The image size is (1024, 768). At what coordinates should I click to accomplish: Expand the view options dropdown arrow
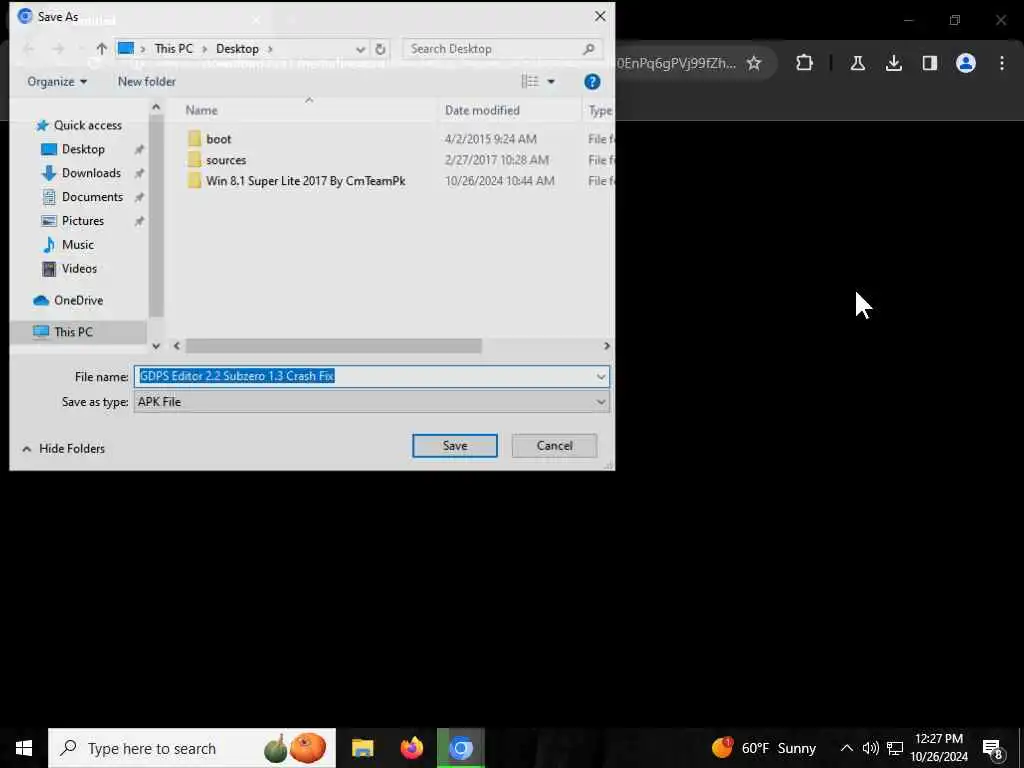[x=551, y=82]
